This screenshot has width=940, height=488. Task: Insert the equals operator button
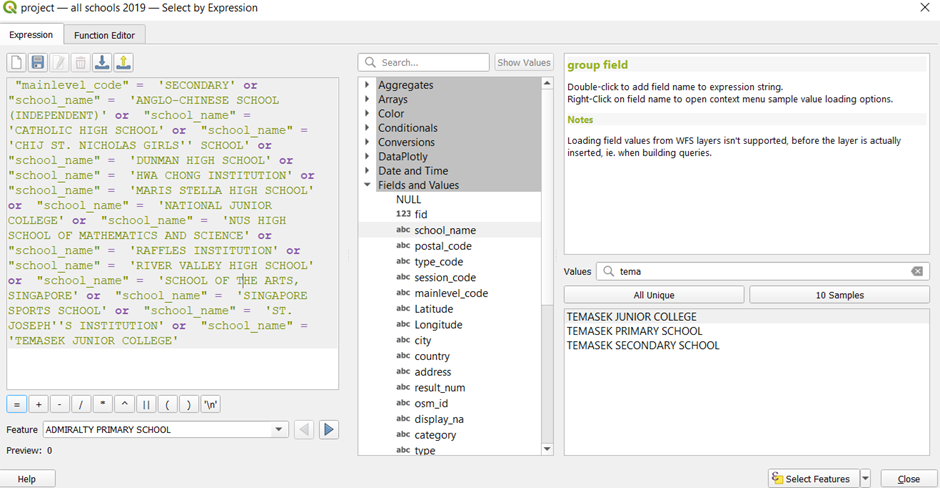click(17, 404)
